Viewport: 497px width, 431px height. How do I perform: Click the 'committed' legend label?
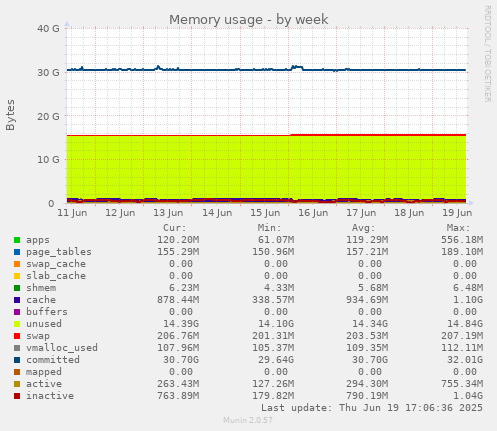pos(53,360)
